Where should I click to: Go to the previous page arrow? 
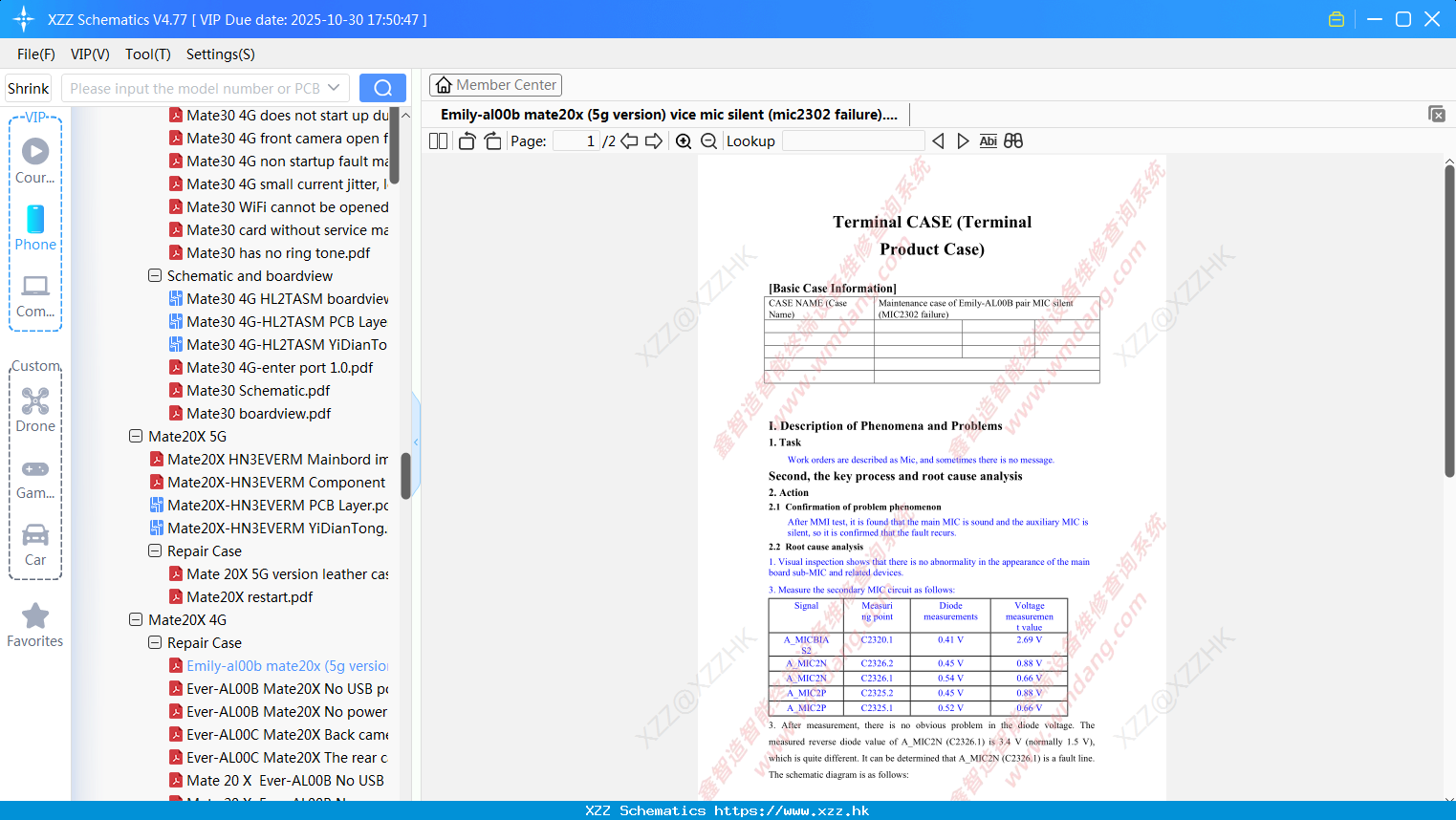(629, 140)
